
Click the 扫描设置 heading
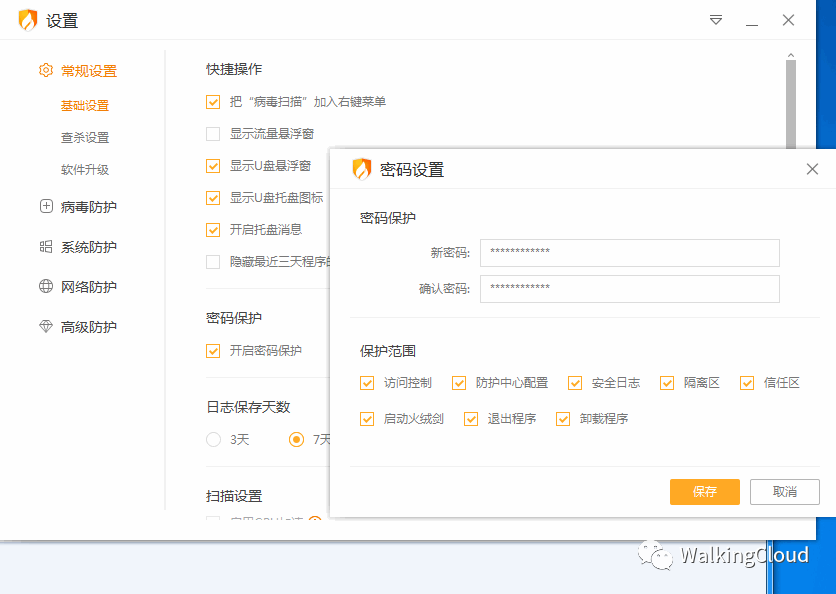(234, 496)
